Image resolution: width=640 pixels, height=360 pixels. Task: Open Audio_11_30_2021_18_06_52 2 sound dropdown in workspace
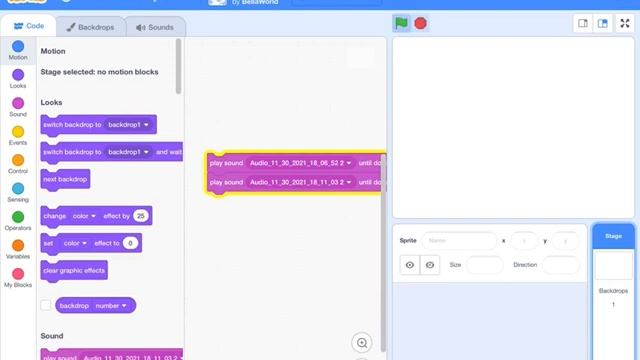tap(300, 163)
